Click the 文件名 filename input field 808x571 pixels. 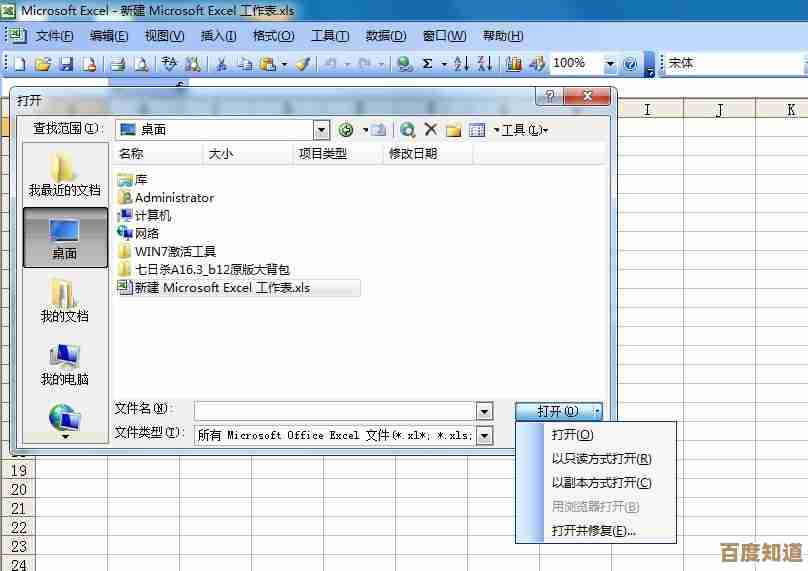(x=334, y=411)
